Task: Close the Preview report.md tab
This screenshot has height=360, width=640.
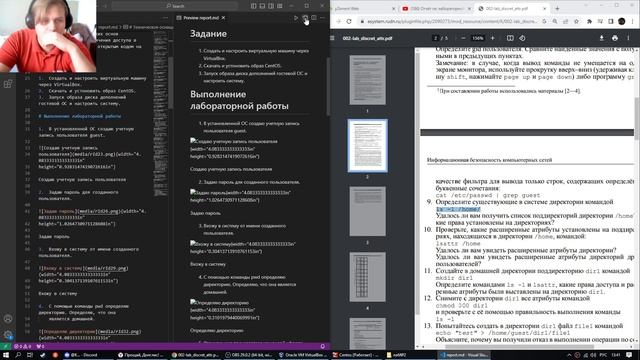Action: coord(223,18)
